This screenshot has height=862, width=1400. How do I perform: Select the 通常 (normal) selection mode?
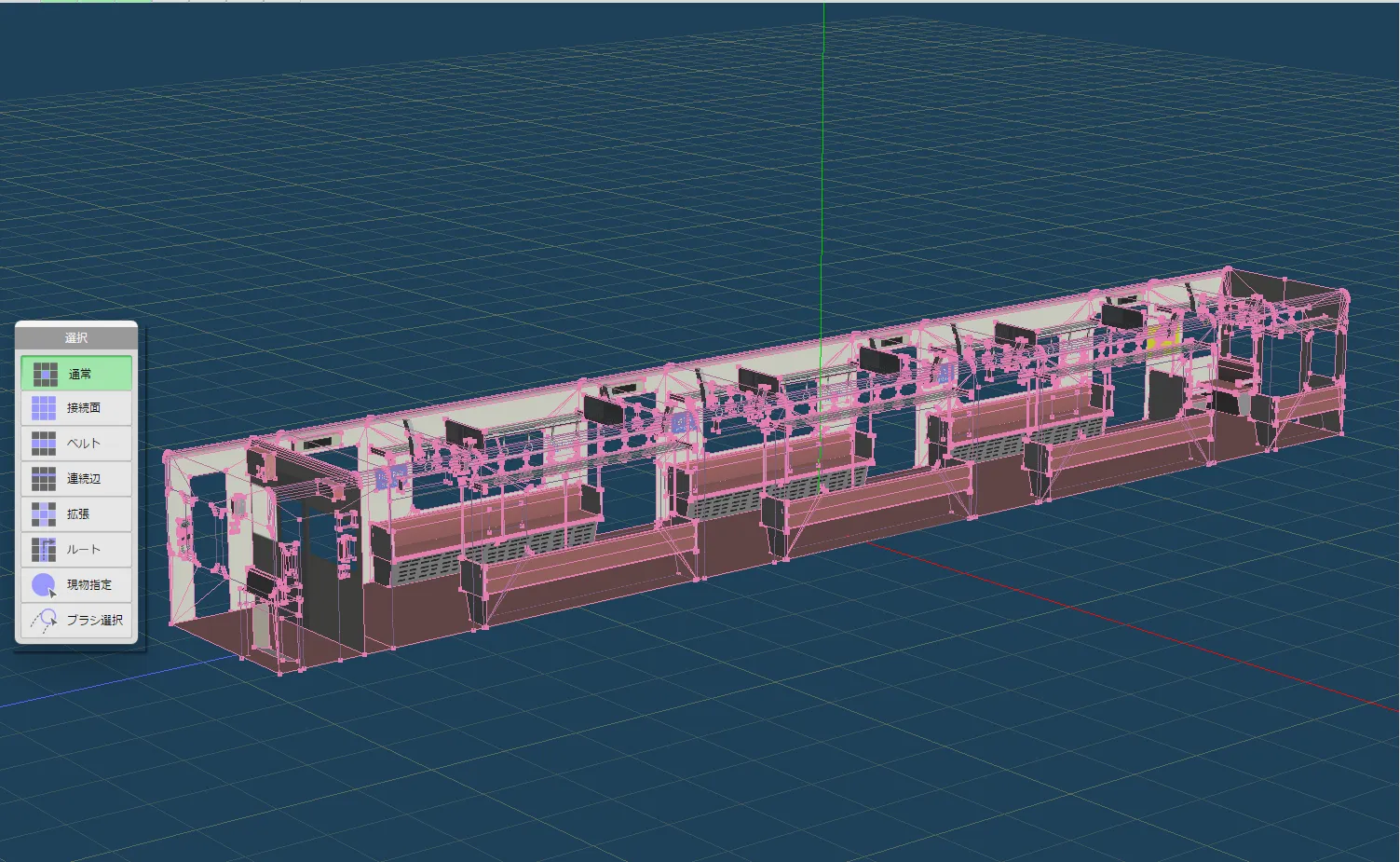pyautogui.click(x=76, y=374)
